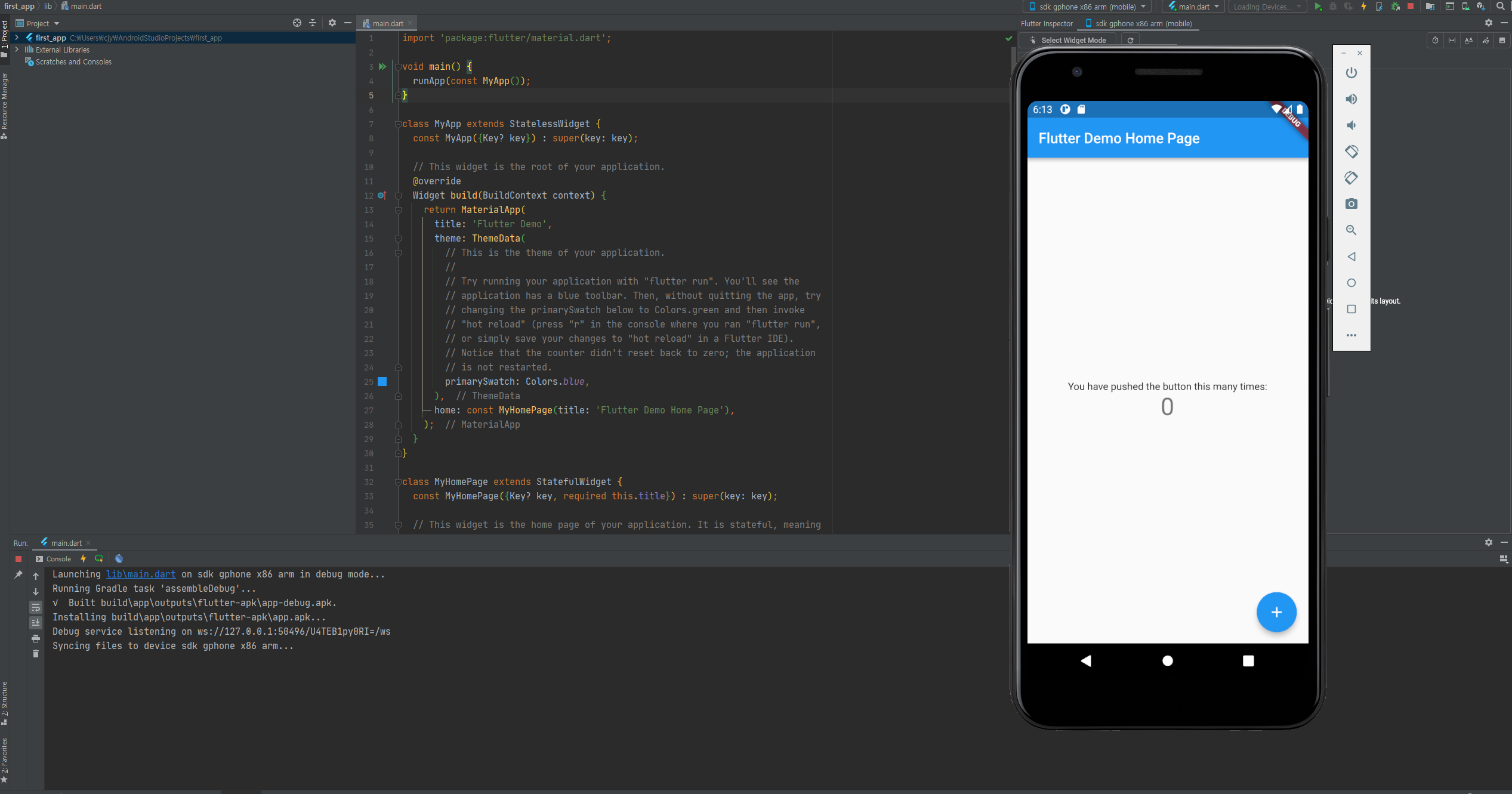Take an emulator screenshot with camera icon
Viewport: 1512px width, 794px height.
click(1351, 204)
